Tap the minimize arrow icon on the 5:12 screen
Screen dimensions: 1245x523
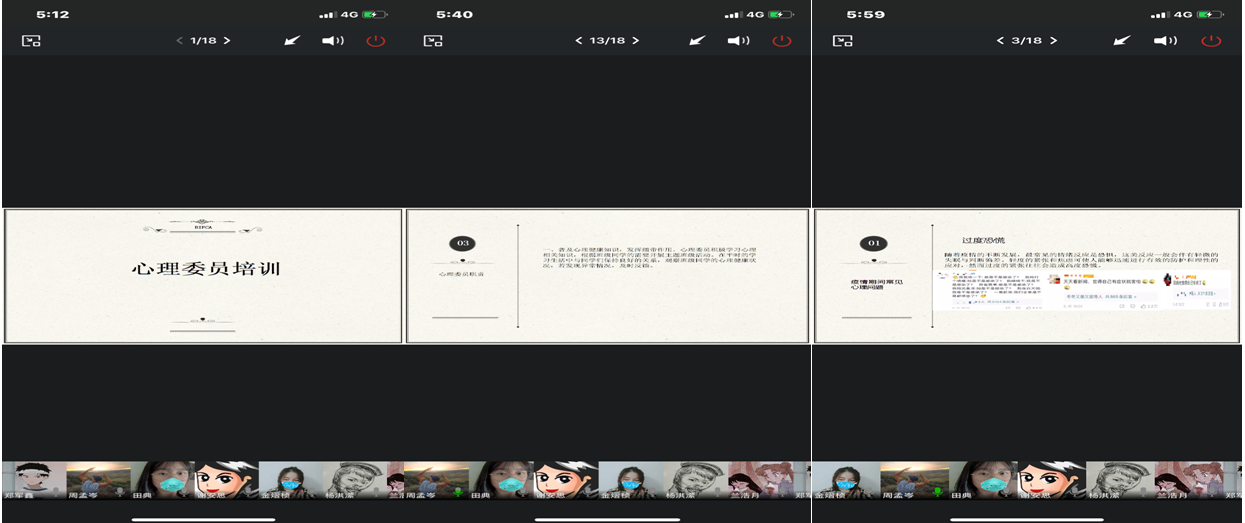(x=292, y=41)
